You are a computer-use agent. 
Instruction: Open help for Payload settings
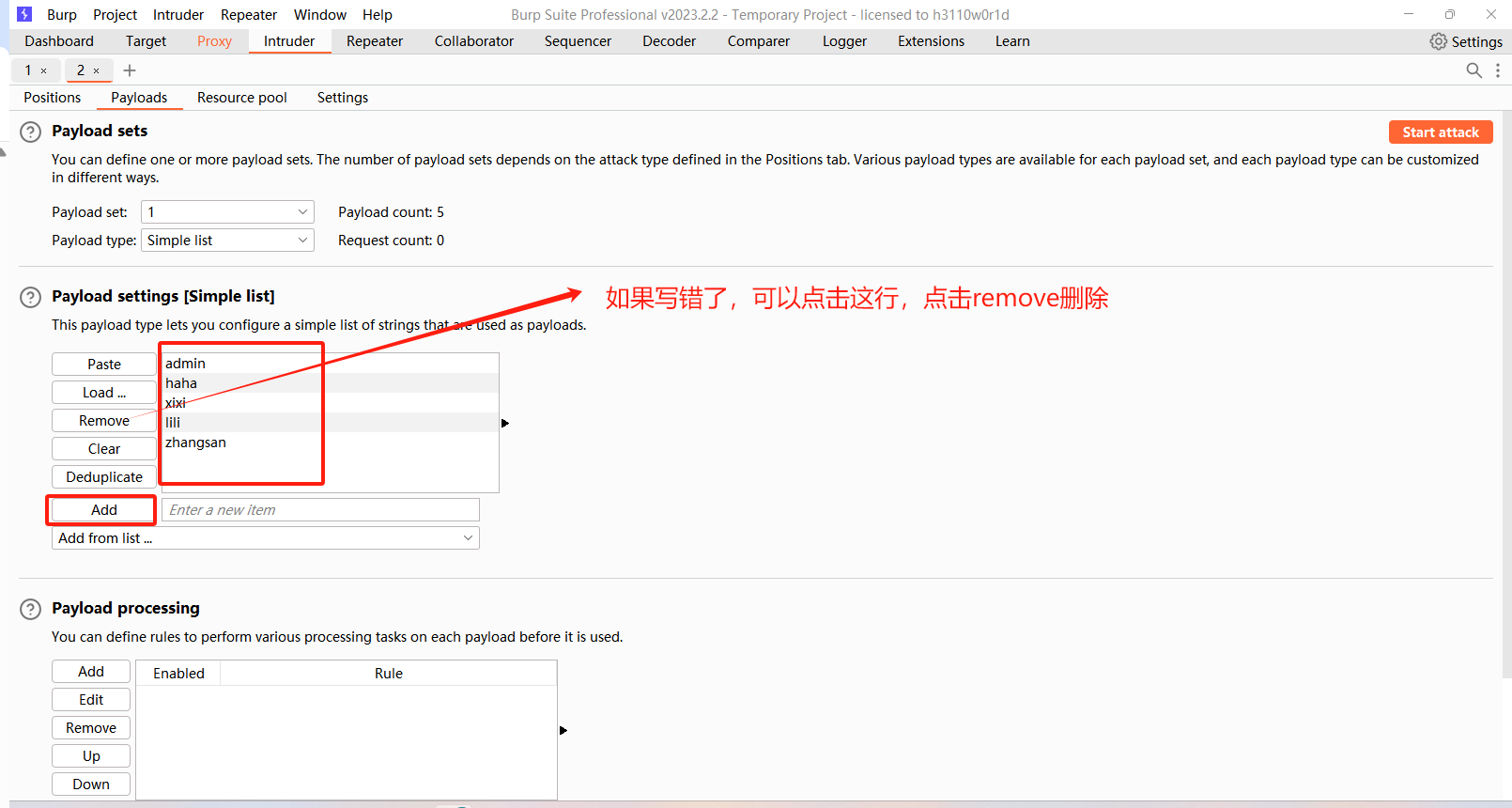(31, 297)
